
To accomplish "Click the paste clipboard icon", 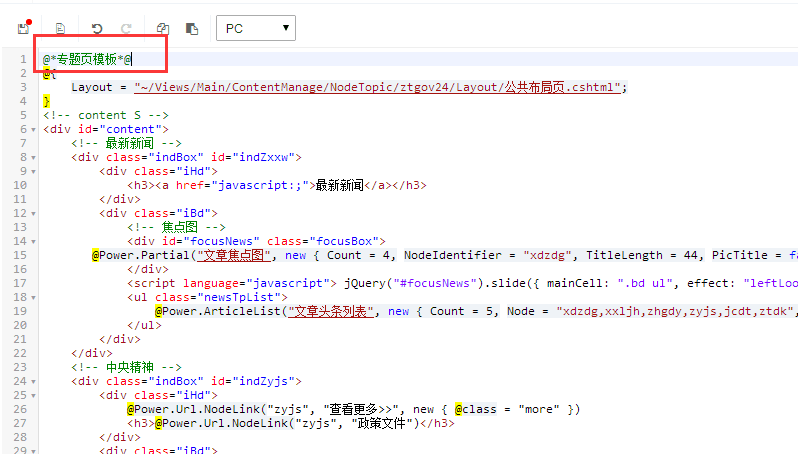I will [x=192, y=29].
